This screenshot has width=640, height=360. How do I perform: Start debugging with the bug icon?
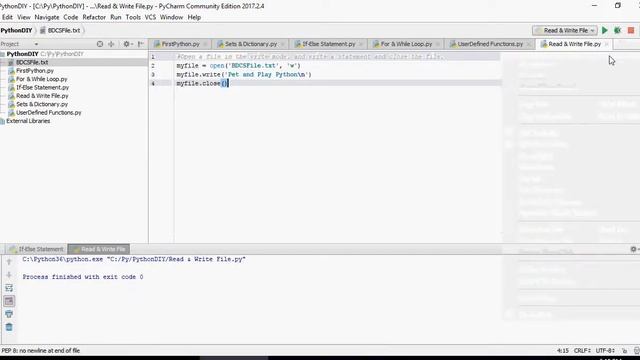coord(618,31)
